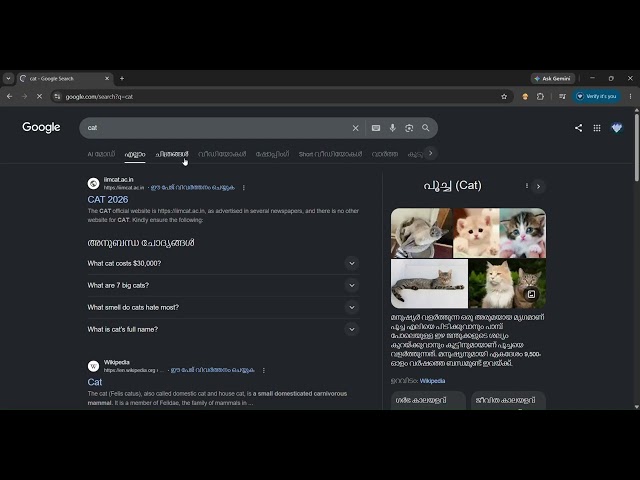The height and width of the screenshot is (480, 640).
Task: Share the results using the share icon
Action: point(578,128)
